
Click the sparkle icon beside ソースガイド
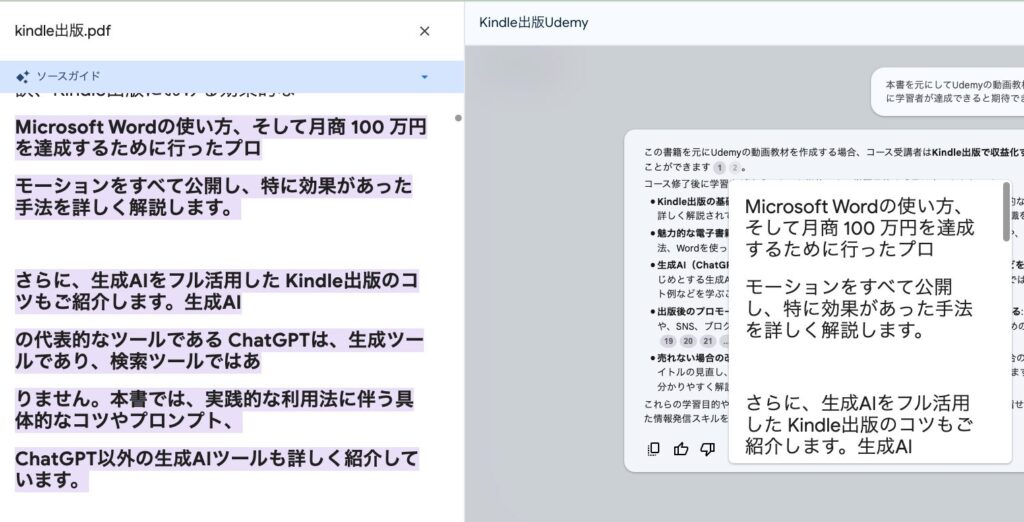[x=22, y=76]
